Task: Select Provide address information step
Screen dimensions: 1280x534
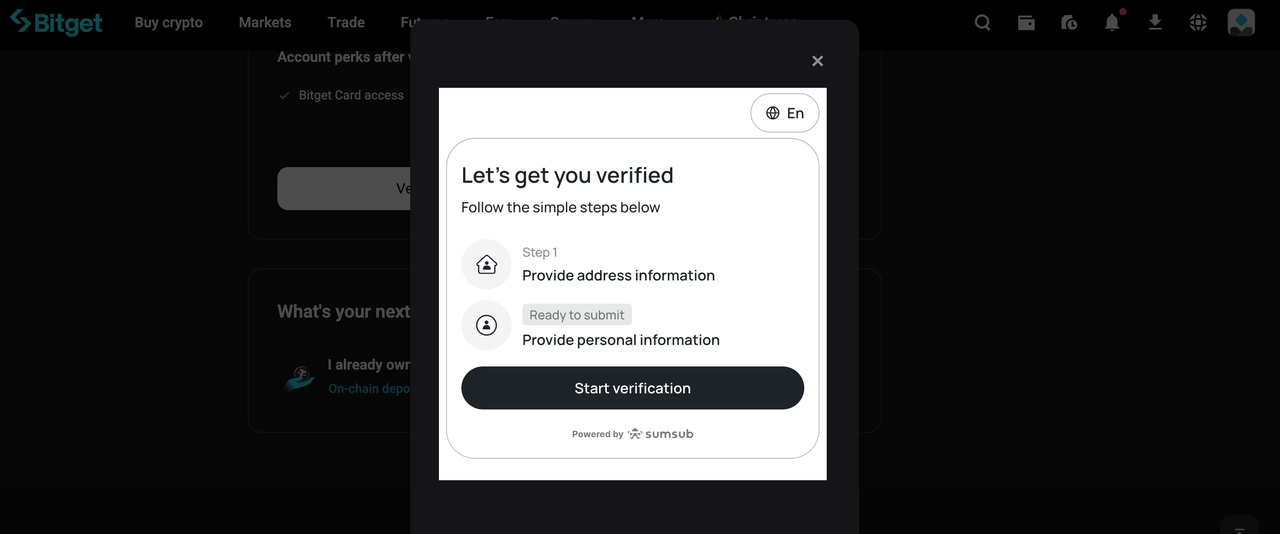Action: click(618, 275)
